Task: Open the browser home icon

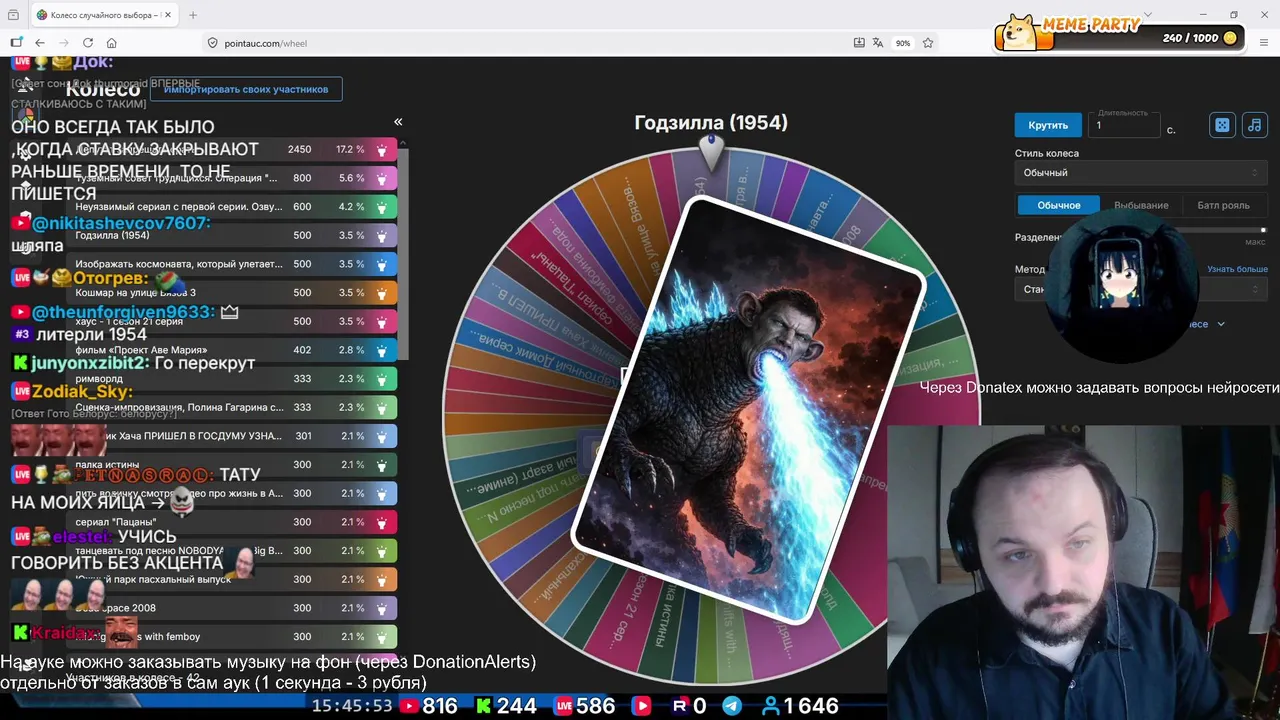Action: point(112,43)
